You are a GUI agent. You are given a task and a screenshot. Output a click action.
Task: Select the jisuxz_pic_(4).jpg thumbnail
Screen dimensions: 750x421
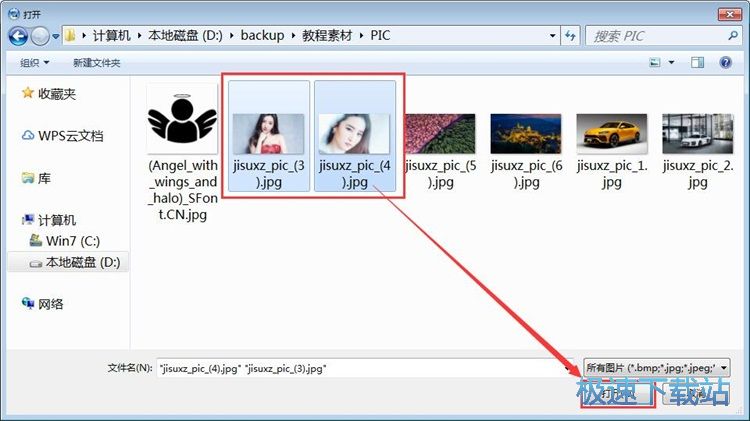pyautogui.click(x=354, y=133)
